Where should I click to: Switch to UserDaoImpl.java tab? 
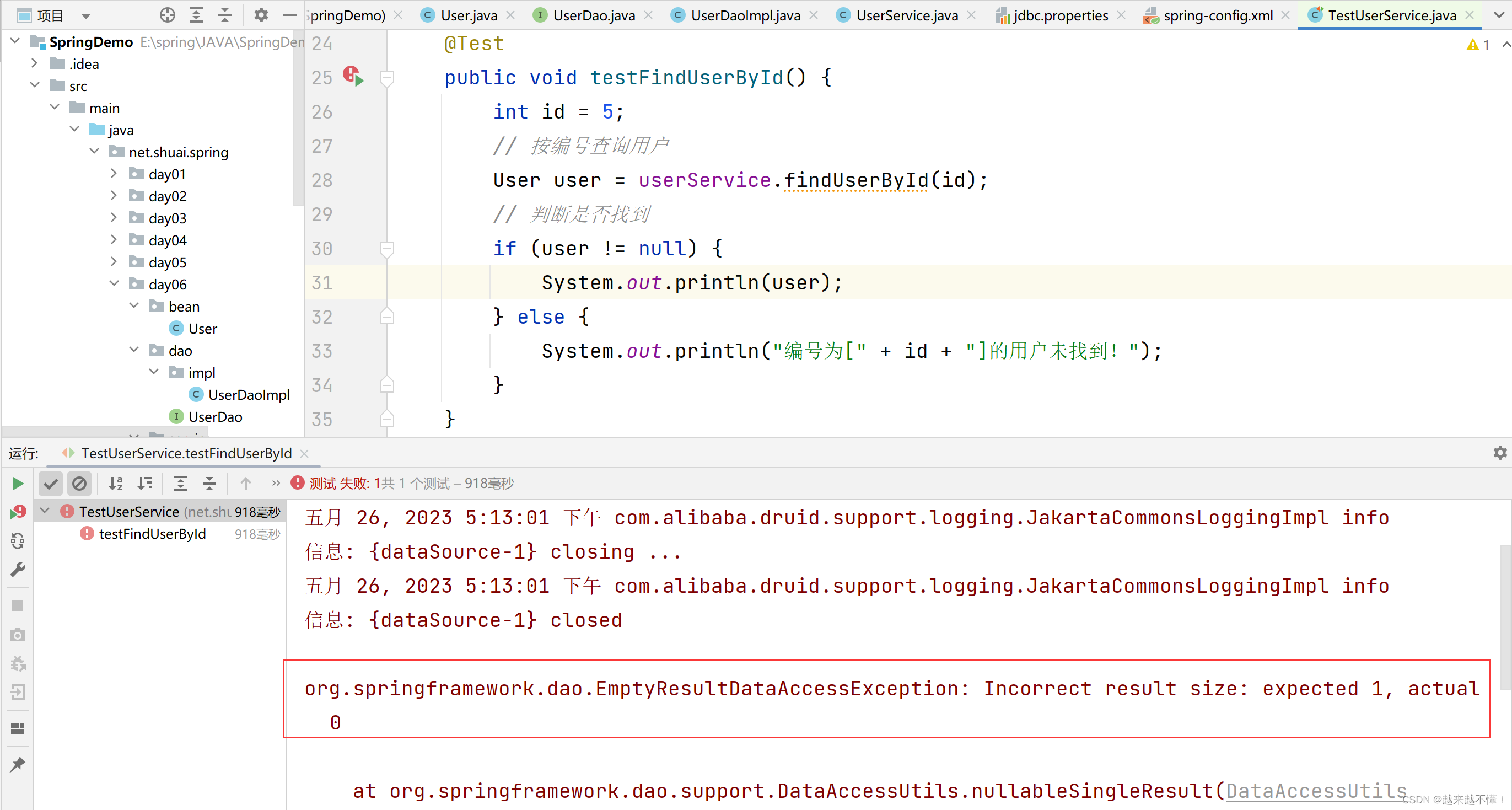(745, 15)
